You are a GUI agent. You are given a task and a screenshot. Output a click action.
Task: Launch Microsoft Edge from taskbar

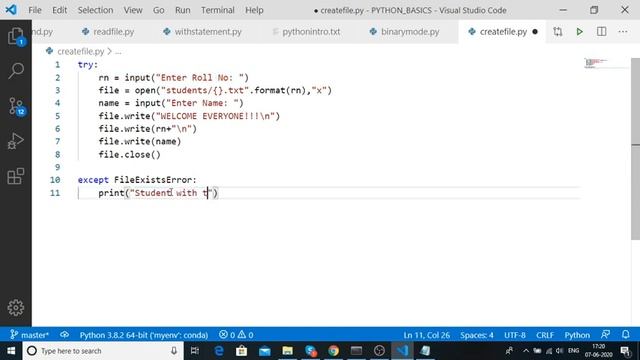point(219,351)
